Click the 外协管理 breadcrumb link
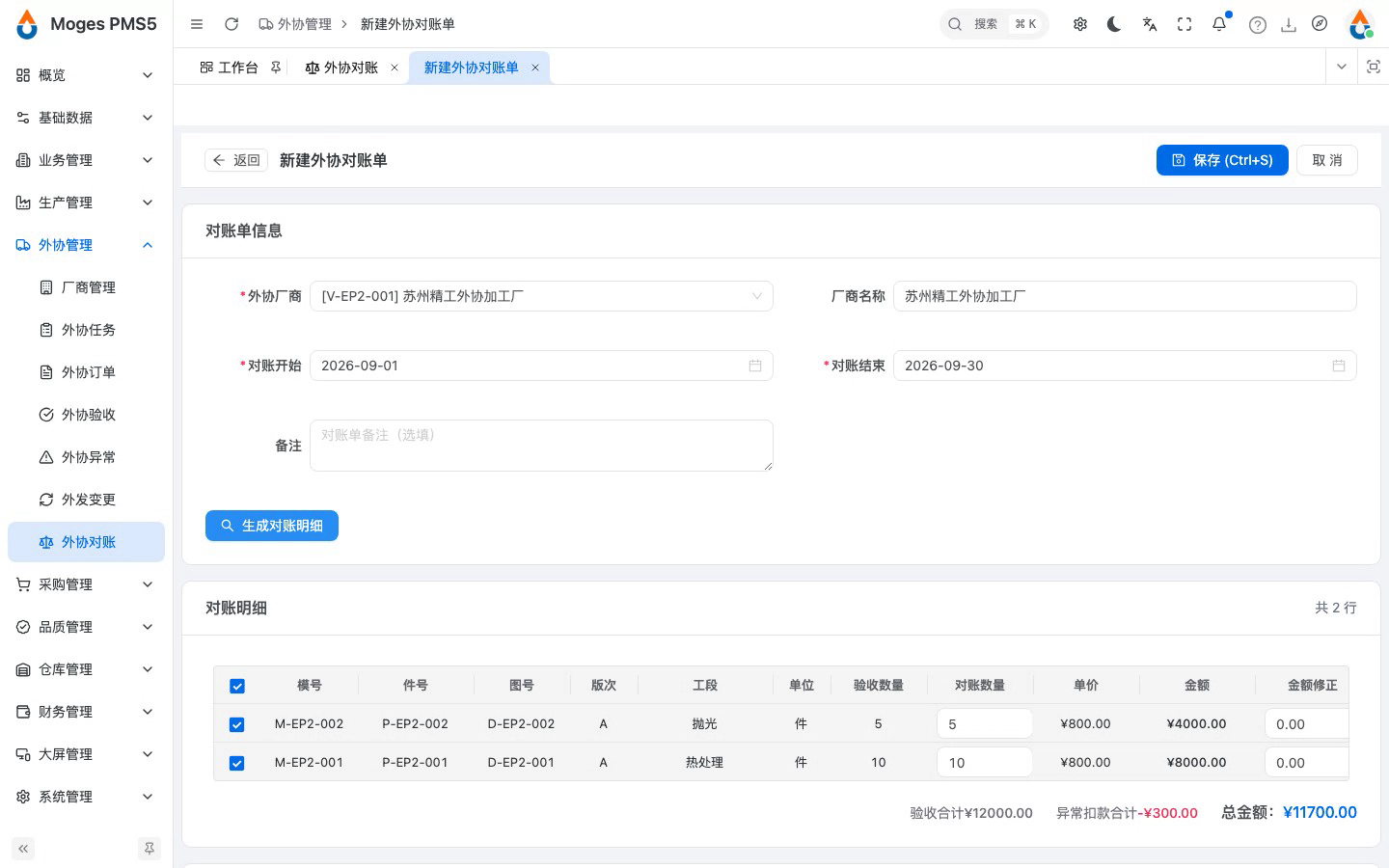This screenshot has height=868, width=1389. pos(295,24)
